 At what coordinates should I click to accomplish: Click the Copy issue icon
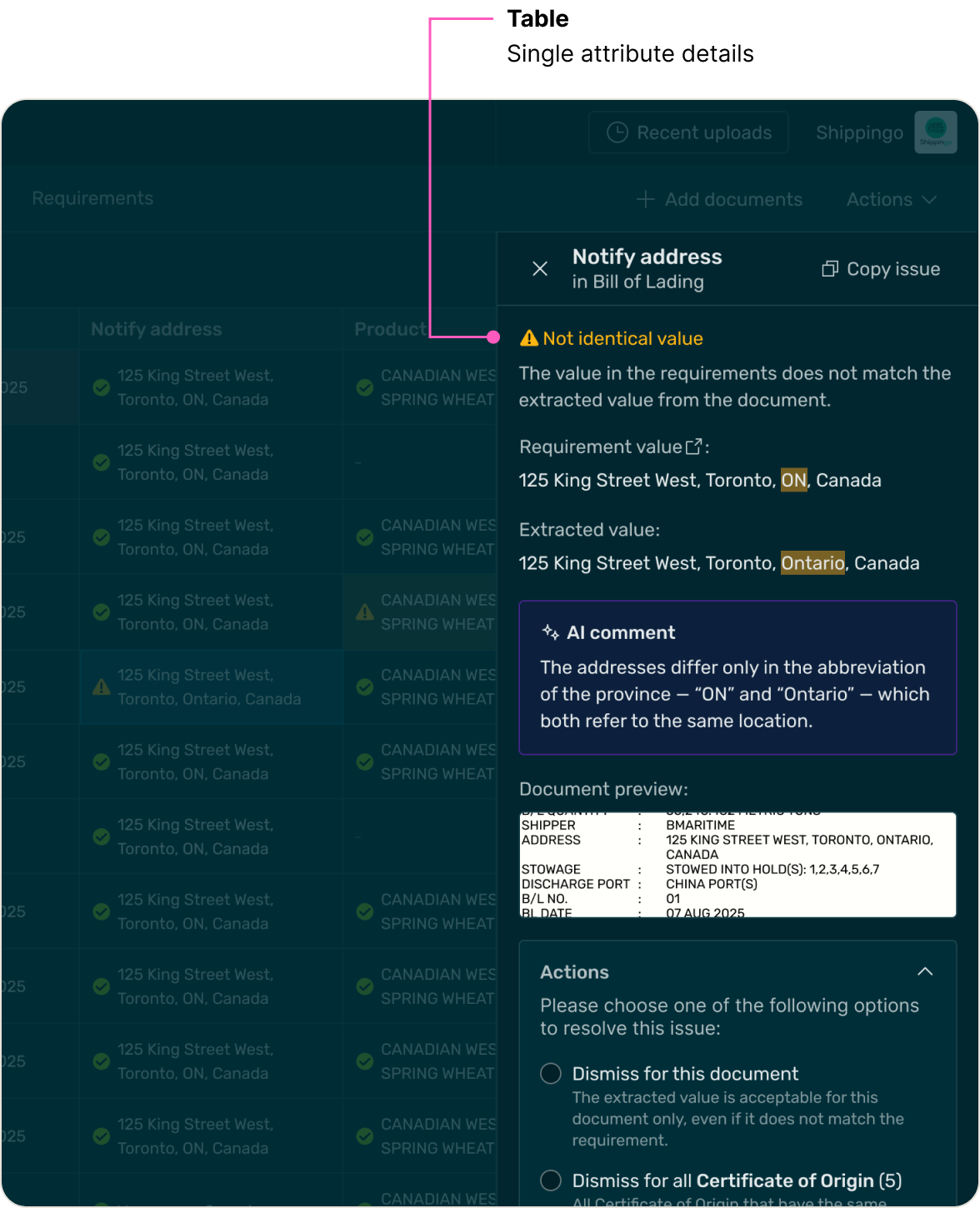coord(830,269)
